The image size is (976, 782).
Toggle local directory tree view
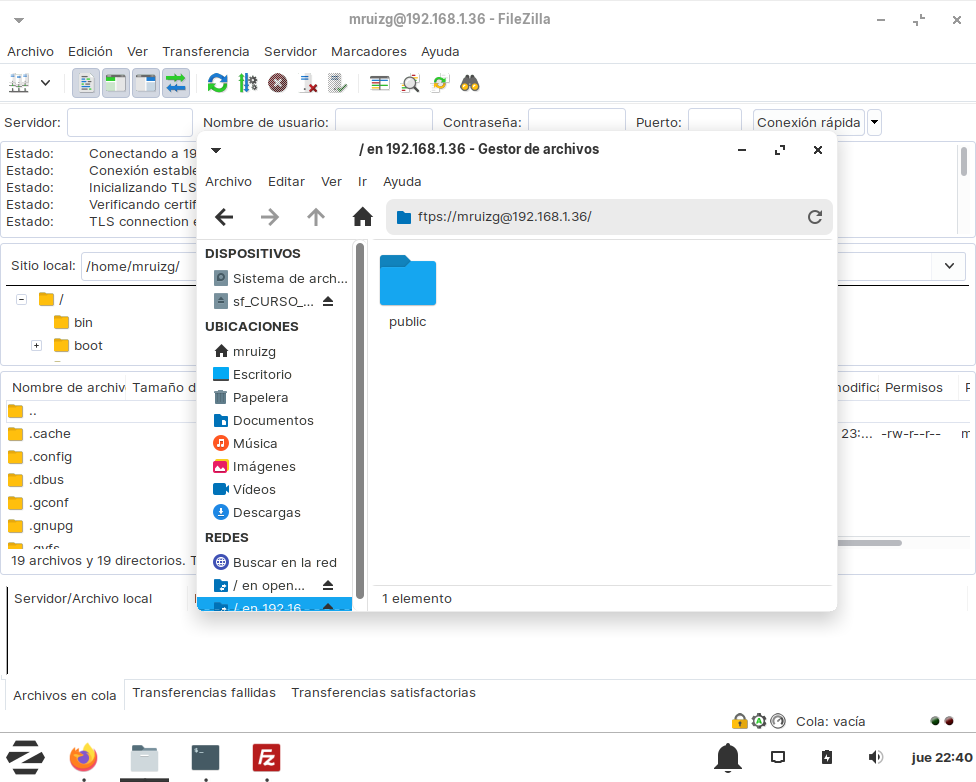(x=116, y=83)
